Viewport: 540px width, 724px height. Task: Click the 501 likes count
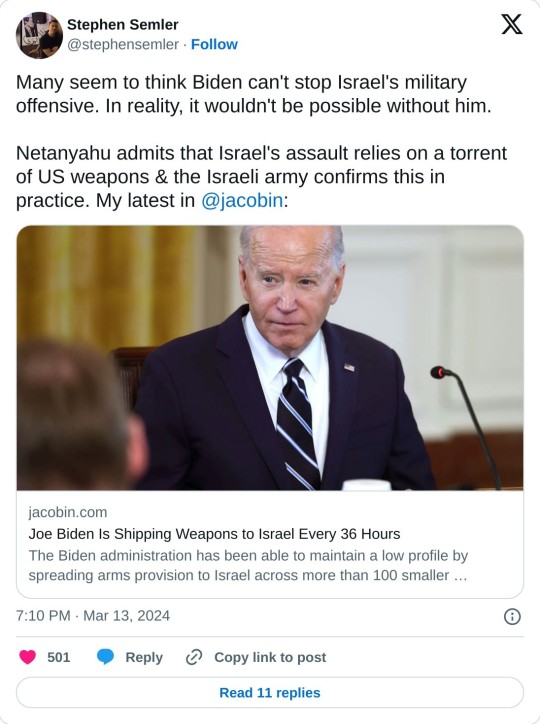[x=59, y=657]
